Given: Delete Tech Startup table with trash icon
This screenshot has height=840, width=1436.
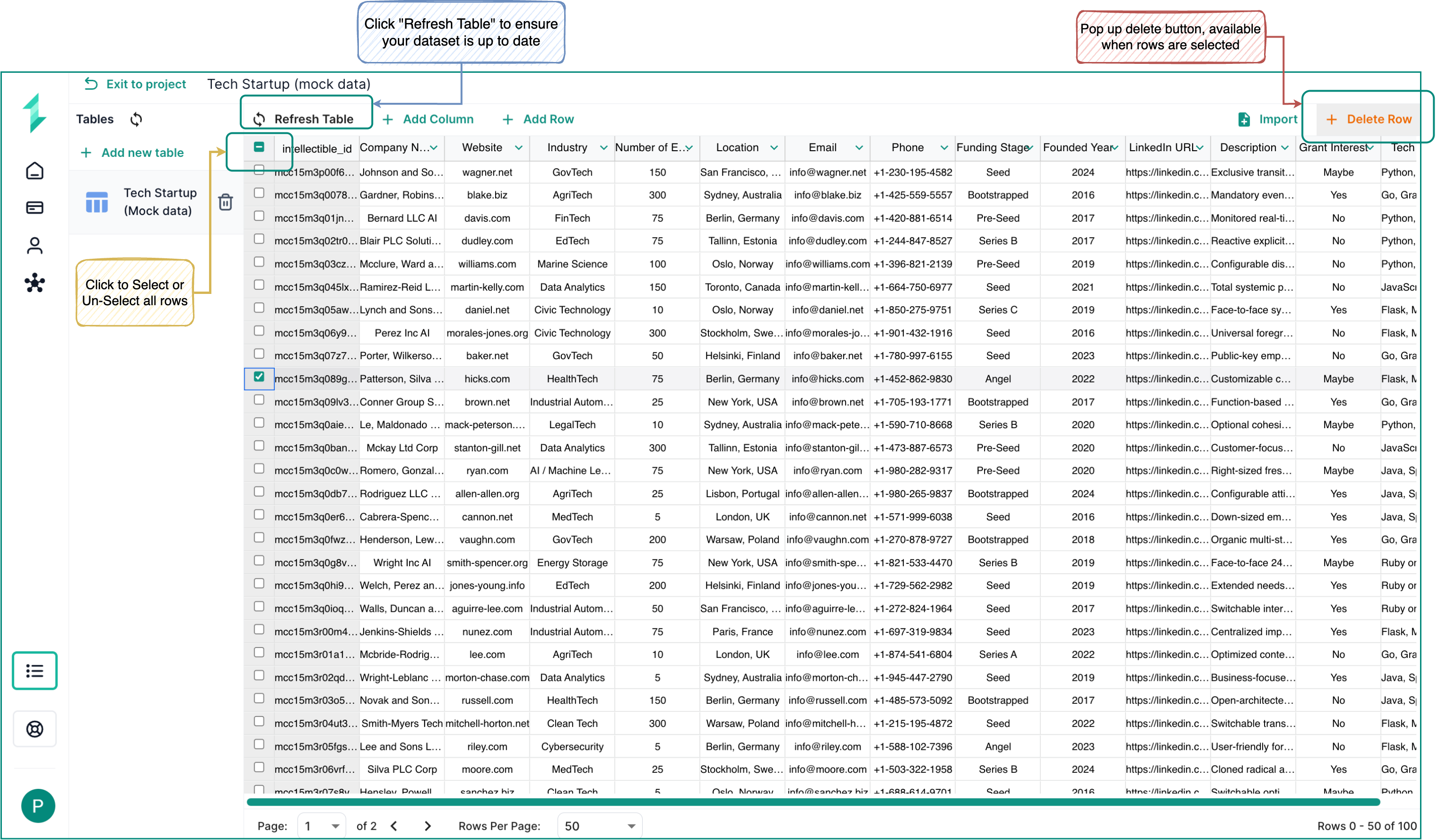Looking at the screenshot, I should [225, 201].
